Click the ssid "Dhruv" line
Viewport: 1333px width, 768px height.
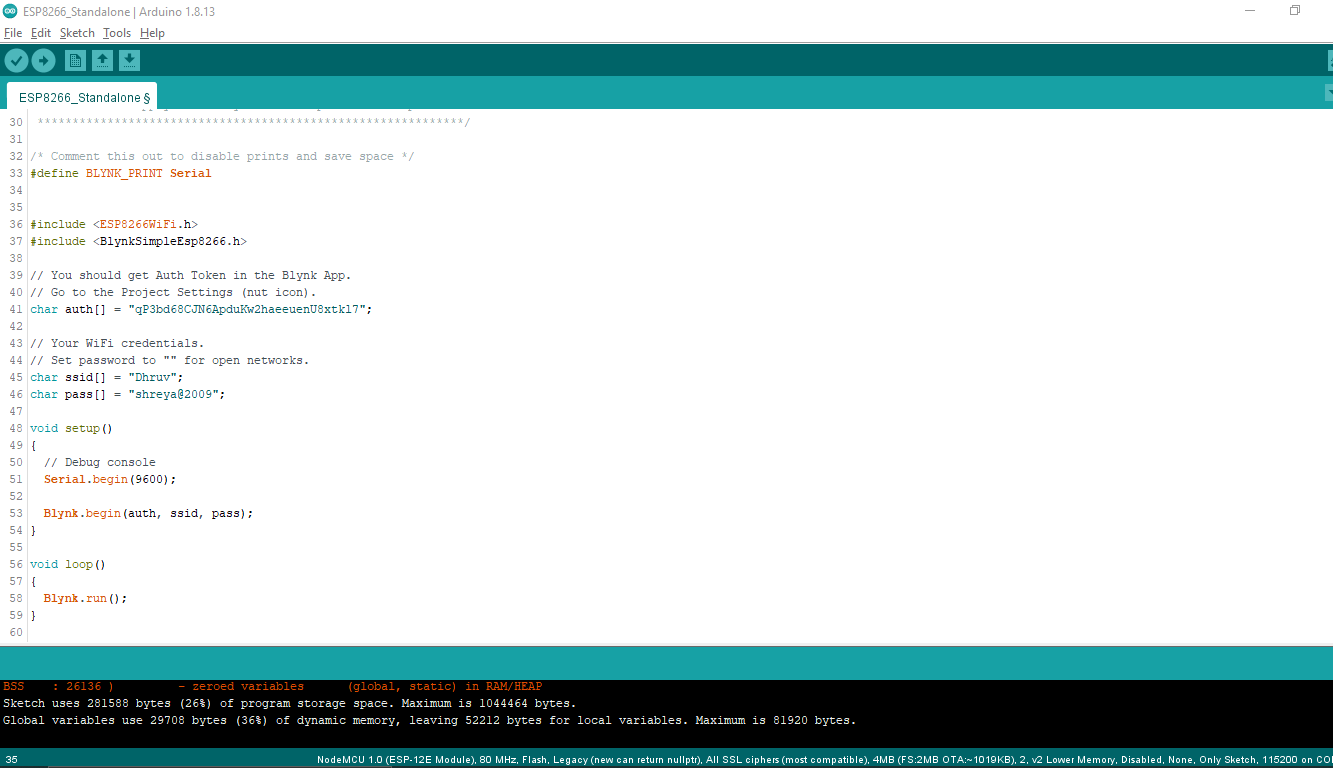coord(107,377)
